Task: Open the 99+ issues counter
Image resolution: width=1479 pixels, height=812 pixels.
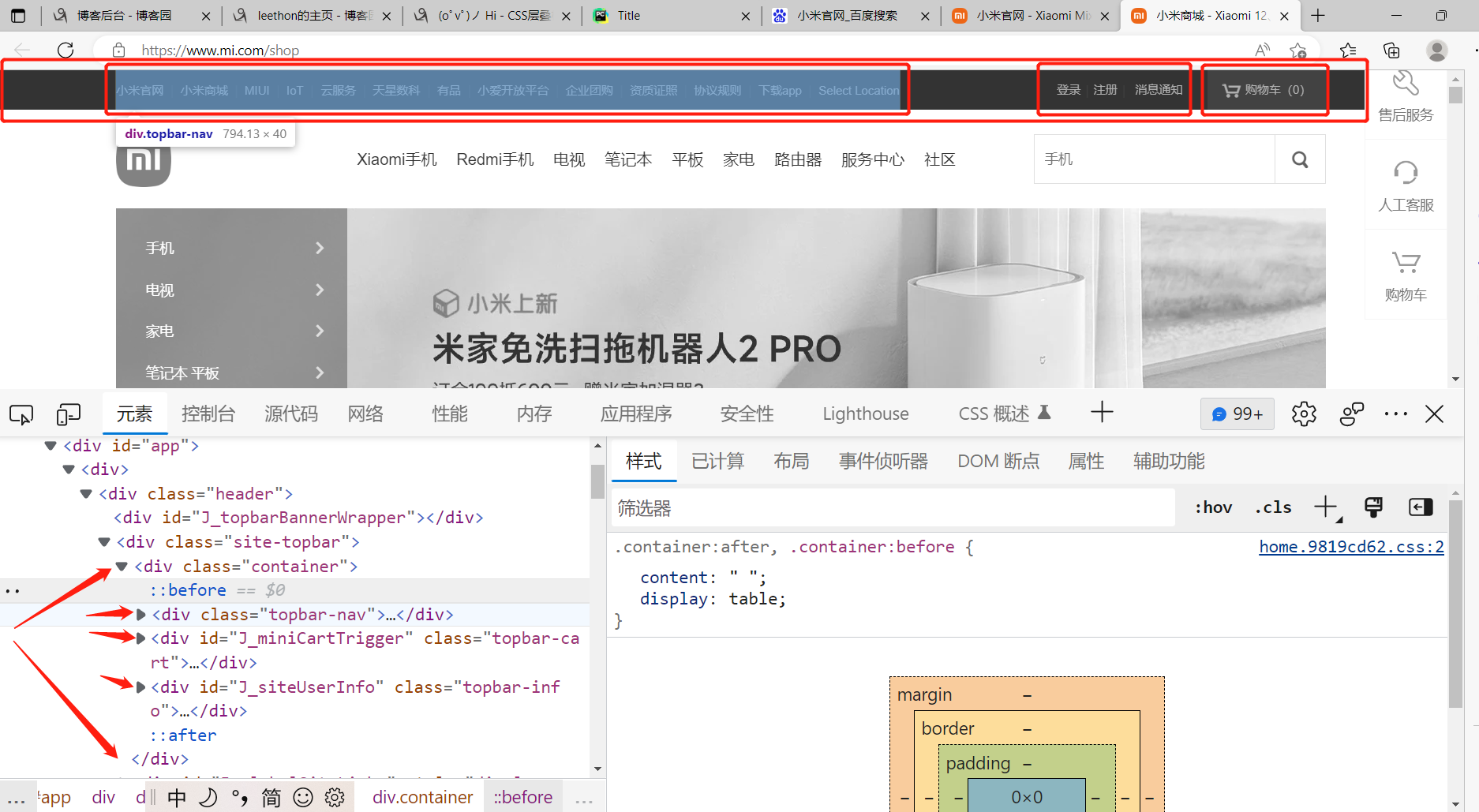Action: point(1237,413)
